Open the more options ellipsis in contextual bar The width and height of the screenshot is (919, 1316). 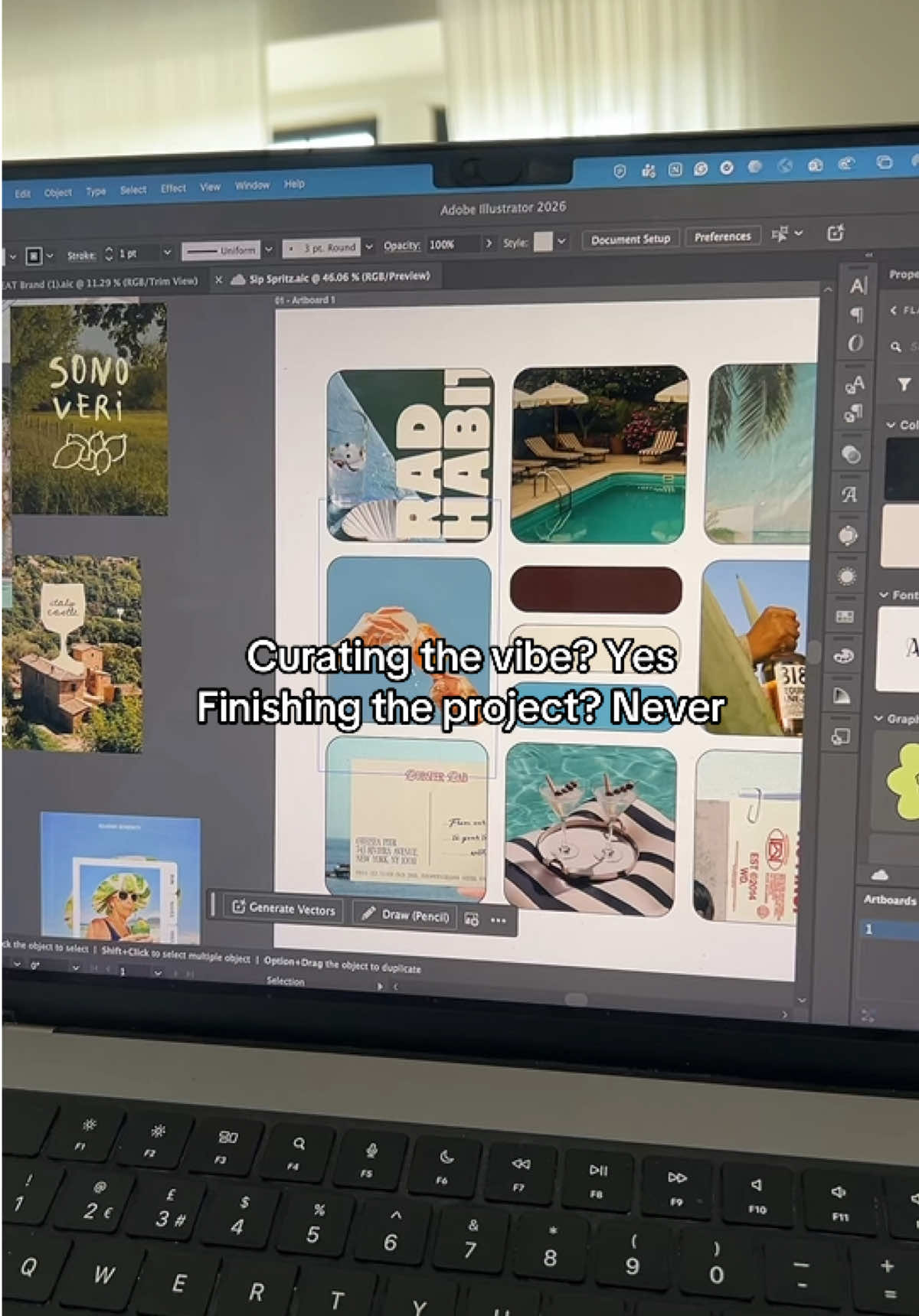[x=499, y=920]
